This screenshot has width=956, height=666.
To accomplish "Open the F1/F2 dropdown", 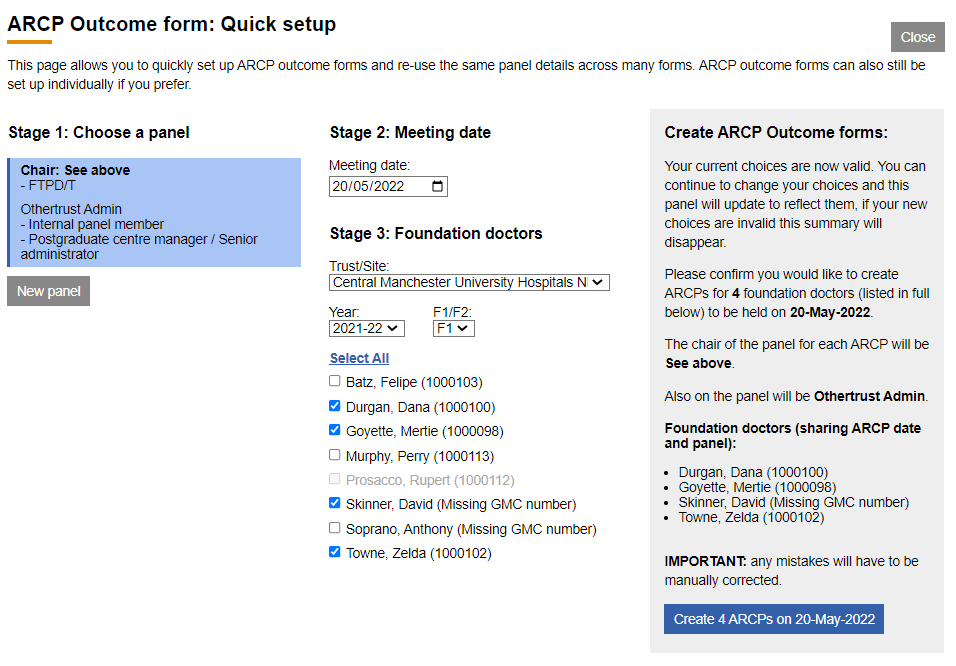I will point(453,328).
